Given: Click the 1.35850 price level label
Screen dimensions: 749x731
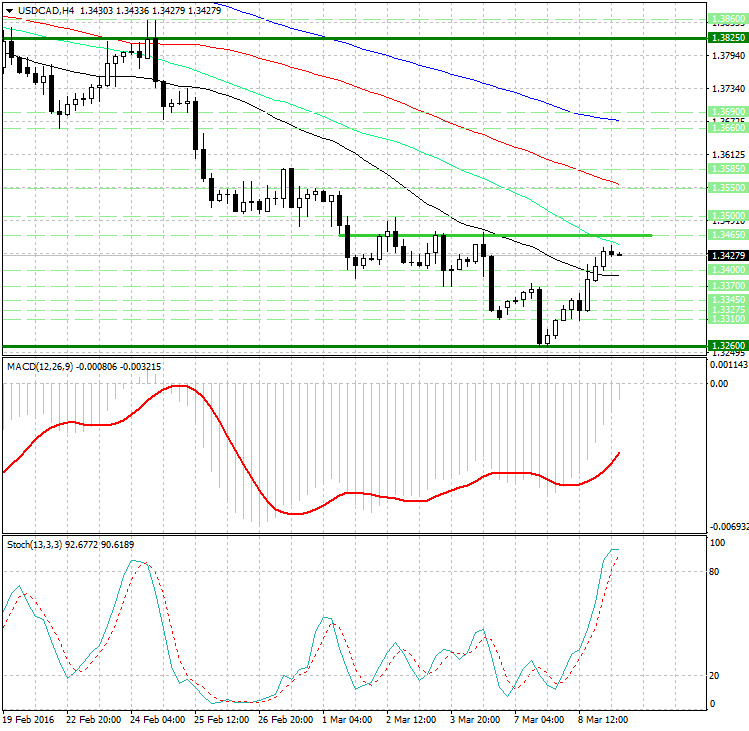Looking at the screenshot, I should pos(728,169).
